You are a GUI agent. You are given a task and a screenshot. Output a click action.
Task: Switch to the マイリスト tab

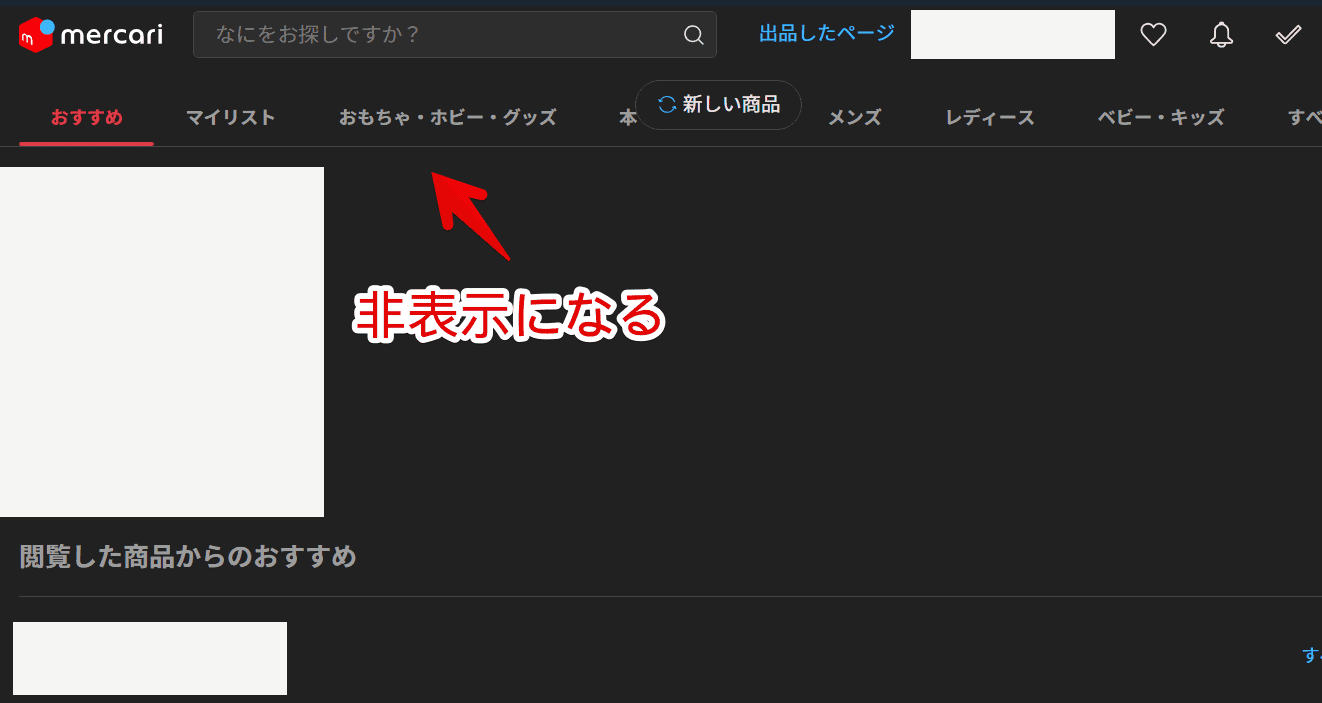point(231,118)
